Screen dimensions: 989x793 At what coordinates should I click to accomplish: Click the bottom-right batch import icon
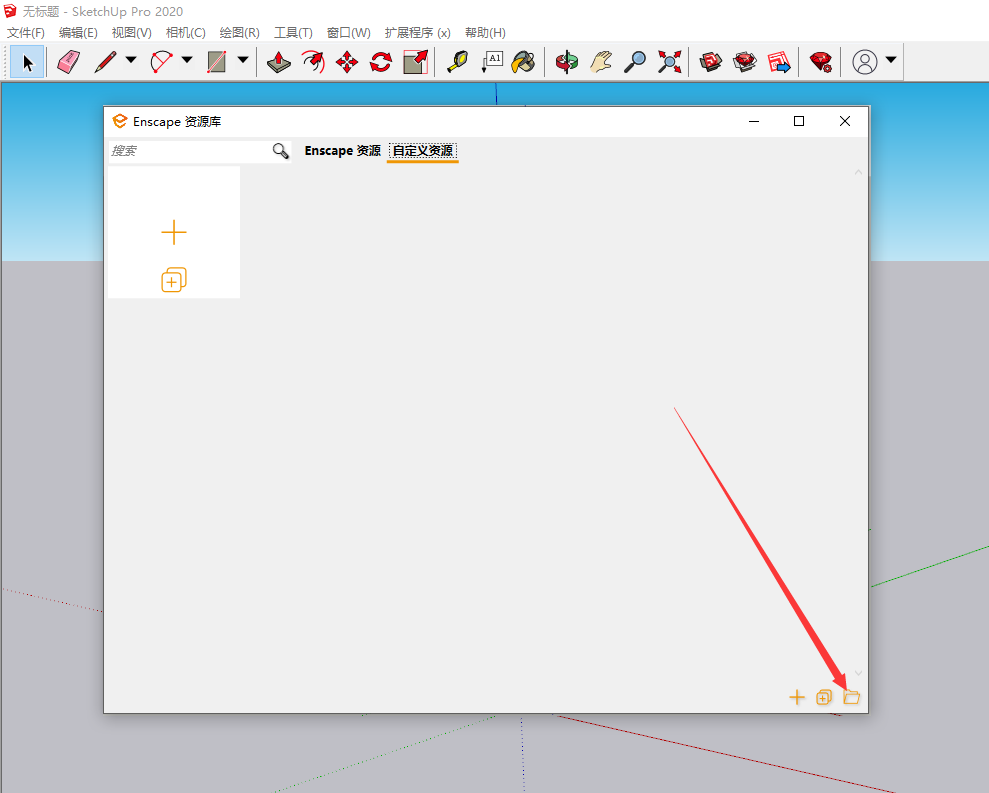(x=824, y=697)
